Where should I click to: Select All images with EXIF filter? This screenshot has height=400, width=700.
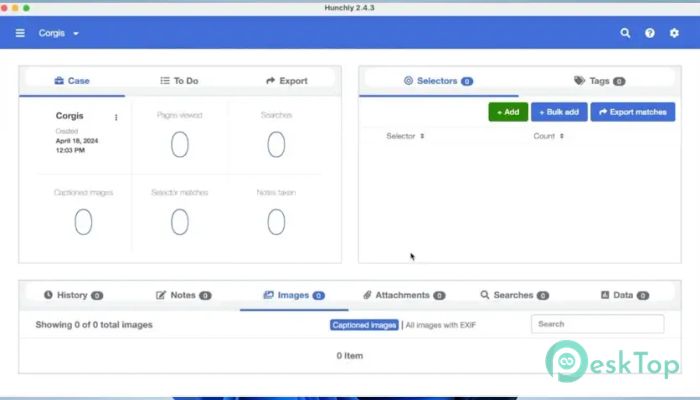click(441, 325)
